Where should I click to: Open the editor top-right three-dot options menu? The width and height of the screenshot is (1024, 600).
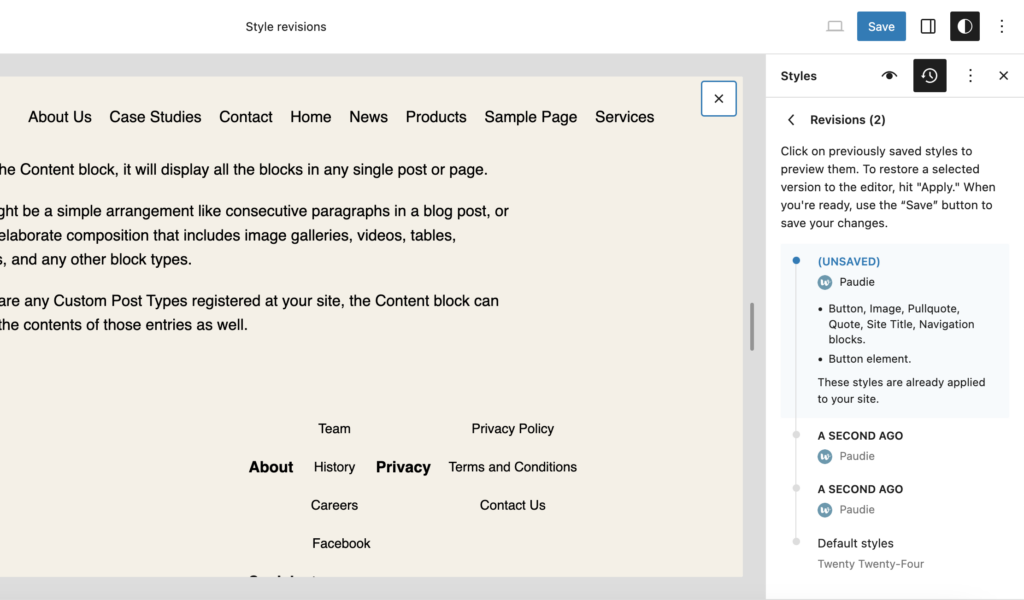[1002, 26]
